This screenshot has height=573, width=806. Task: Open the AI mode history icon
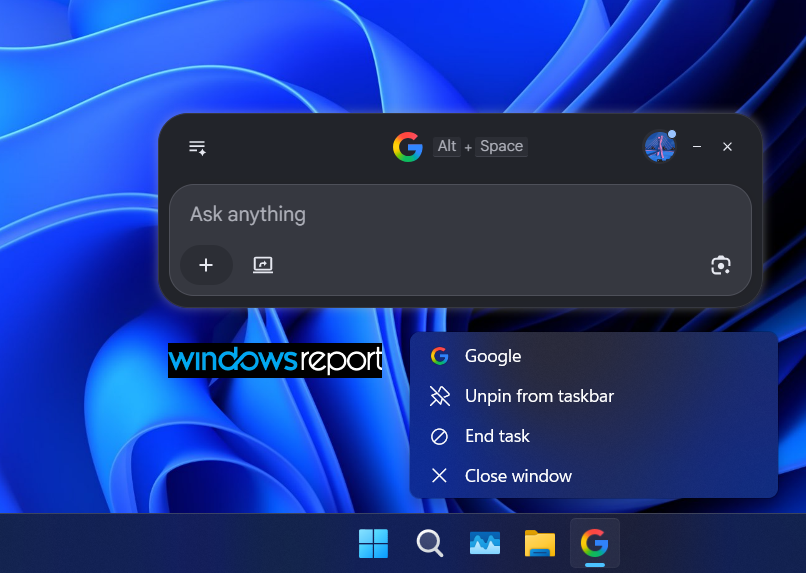197,147
